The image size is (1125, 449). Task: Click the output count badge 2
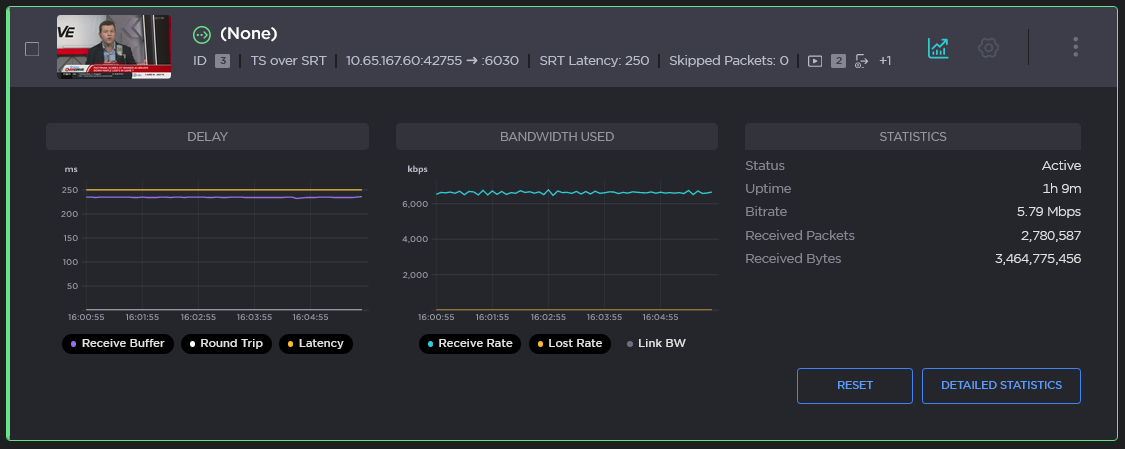pos(838,61)
